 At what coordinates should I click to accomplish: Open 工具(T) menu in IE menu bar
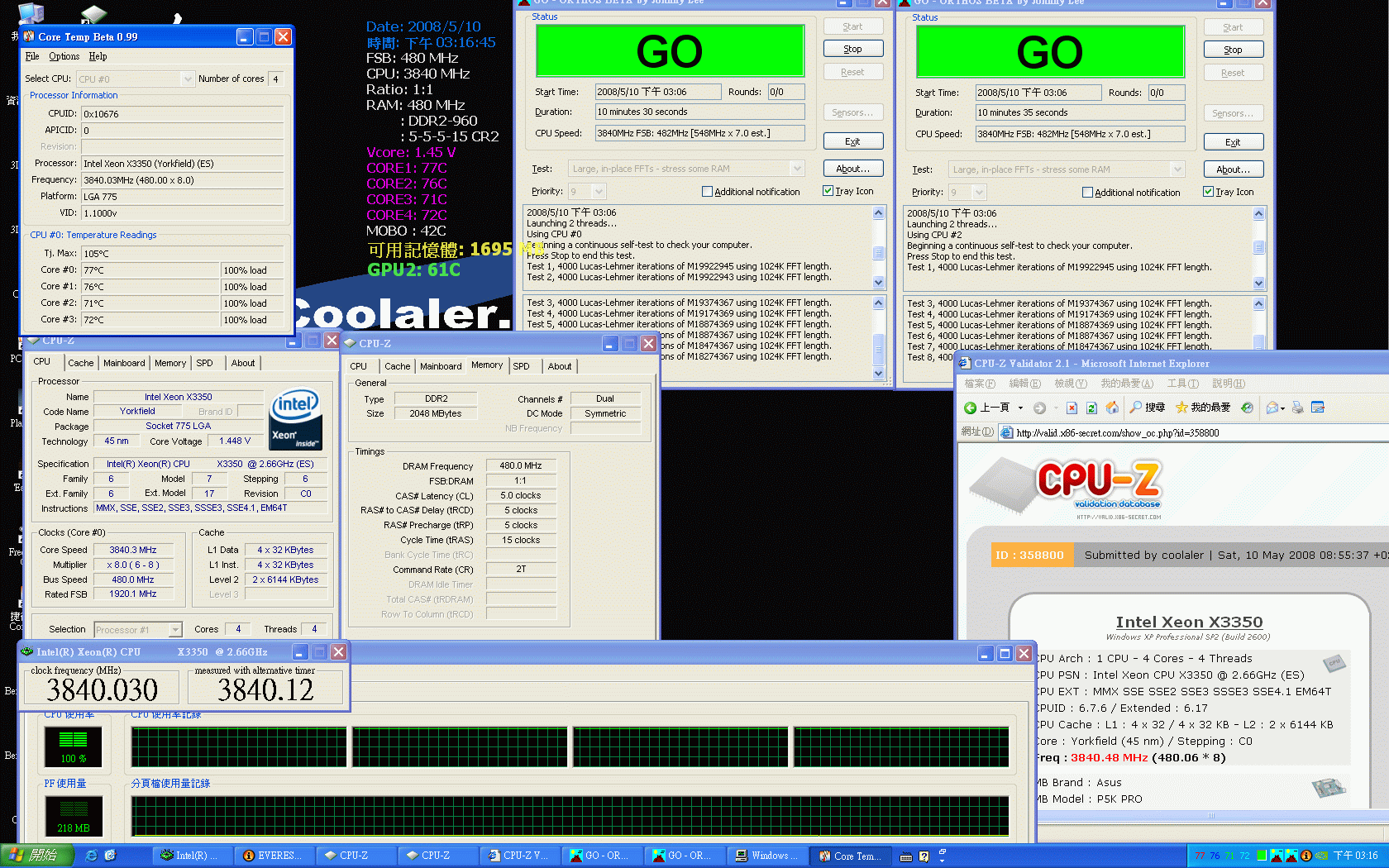click(1182, 384)
